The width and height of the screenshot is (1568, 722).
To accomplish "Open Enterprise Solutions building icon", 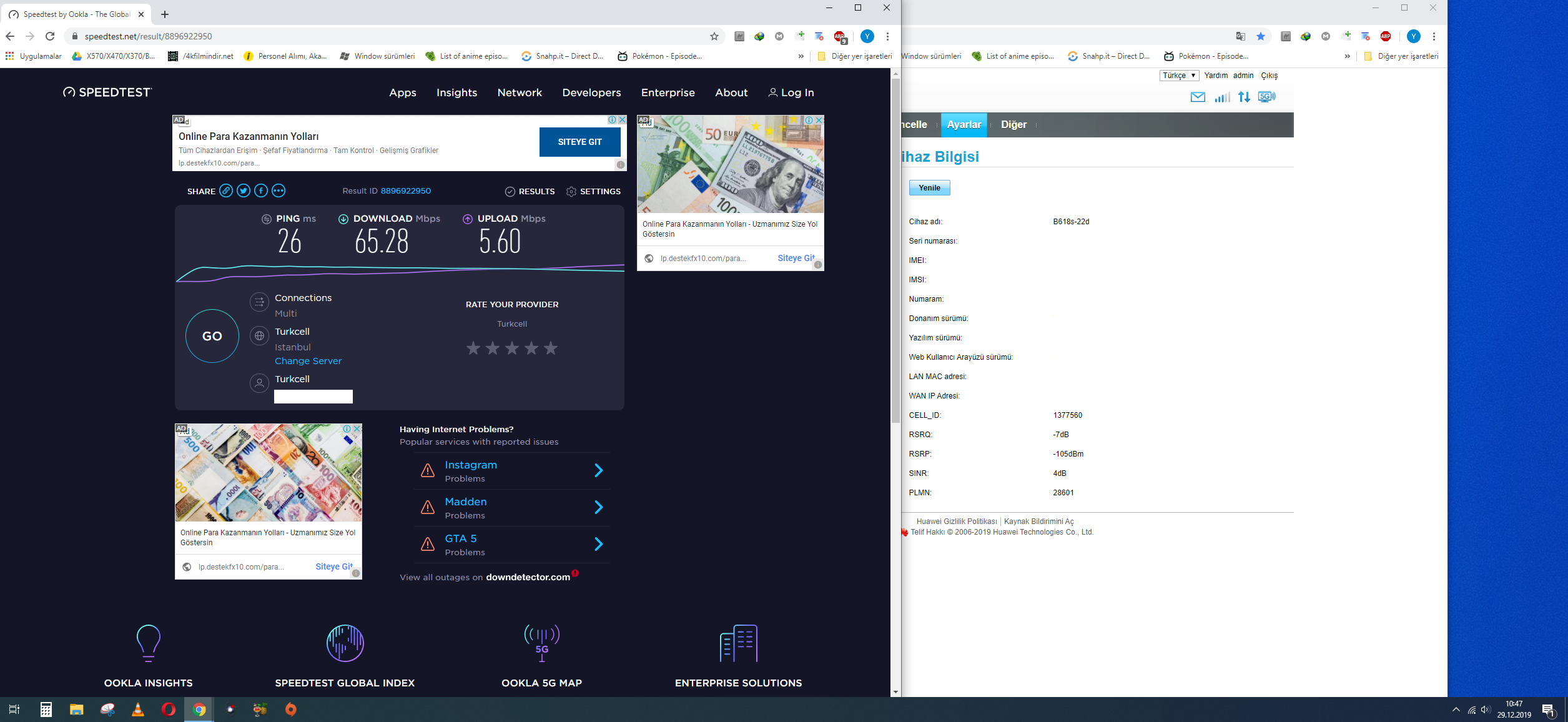I will click(x=739, y=643).
